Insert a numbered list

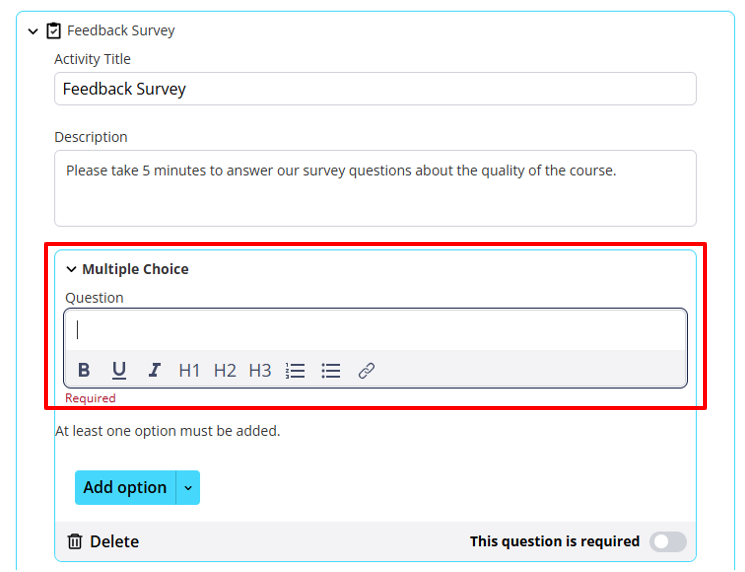coord(295,370)
